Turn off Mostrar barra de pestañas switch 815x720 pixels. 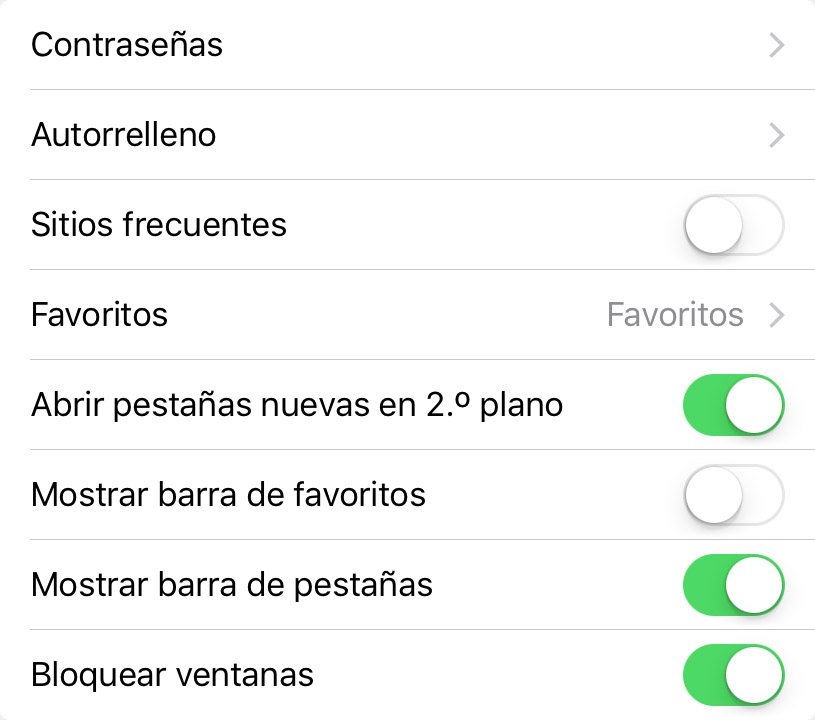tap(733, 585)
